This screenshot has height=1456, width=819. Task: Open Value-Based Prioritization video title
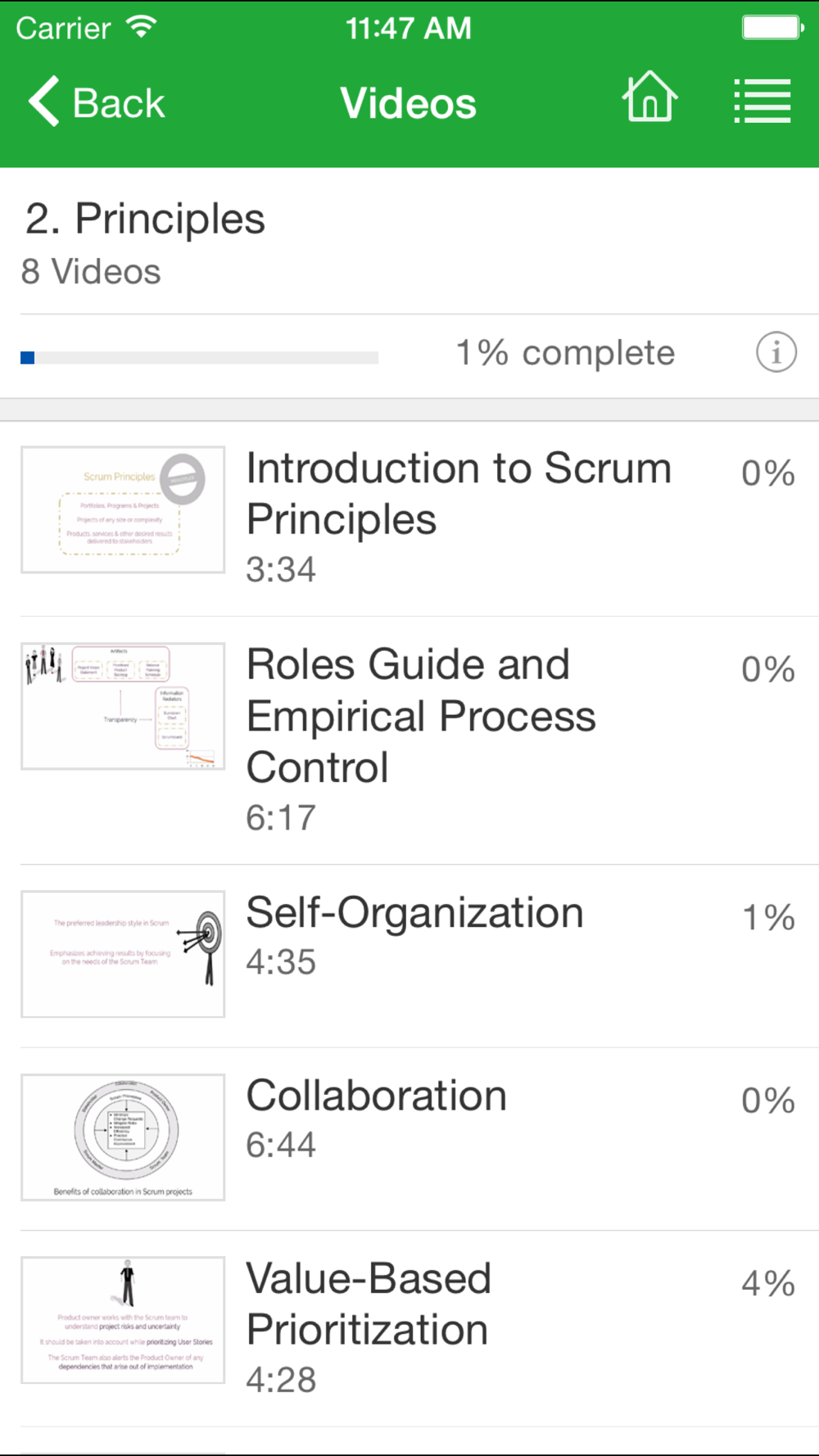(x=369, y=1304)
